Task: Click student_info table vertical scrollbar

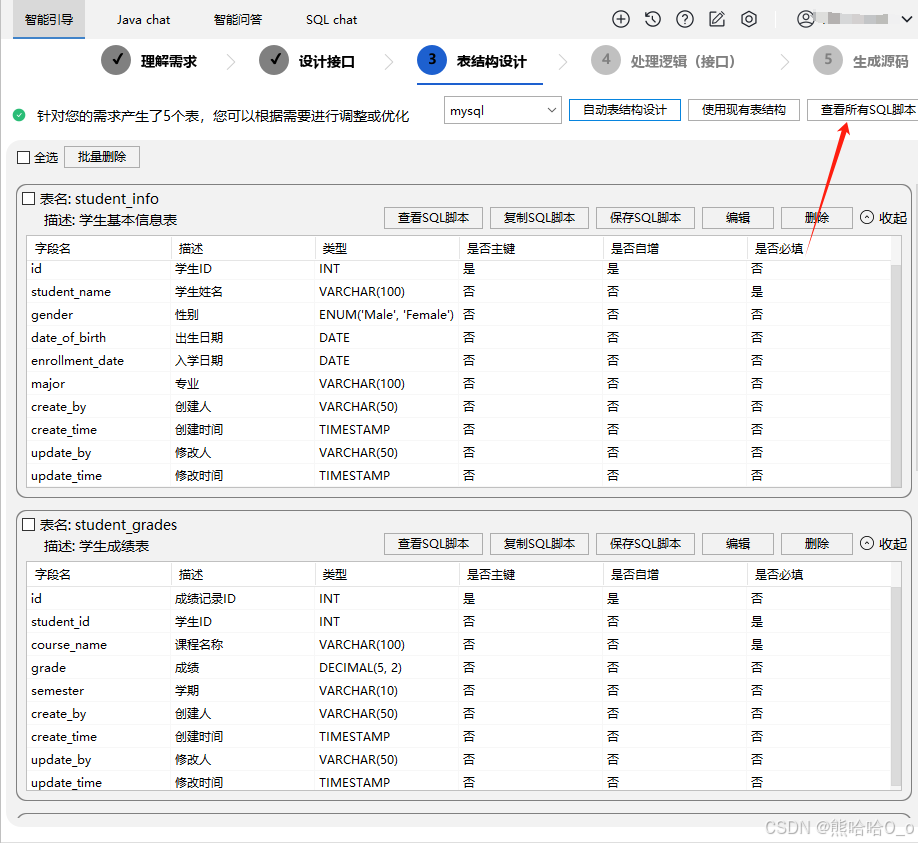Action: 896,375
